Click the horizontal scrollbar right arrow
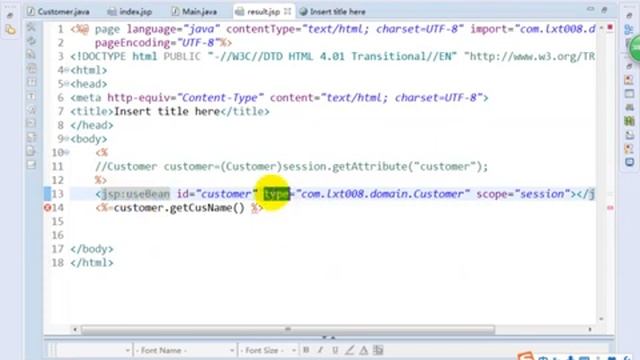The image size is (640, 360). tap(590, 329)
